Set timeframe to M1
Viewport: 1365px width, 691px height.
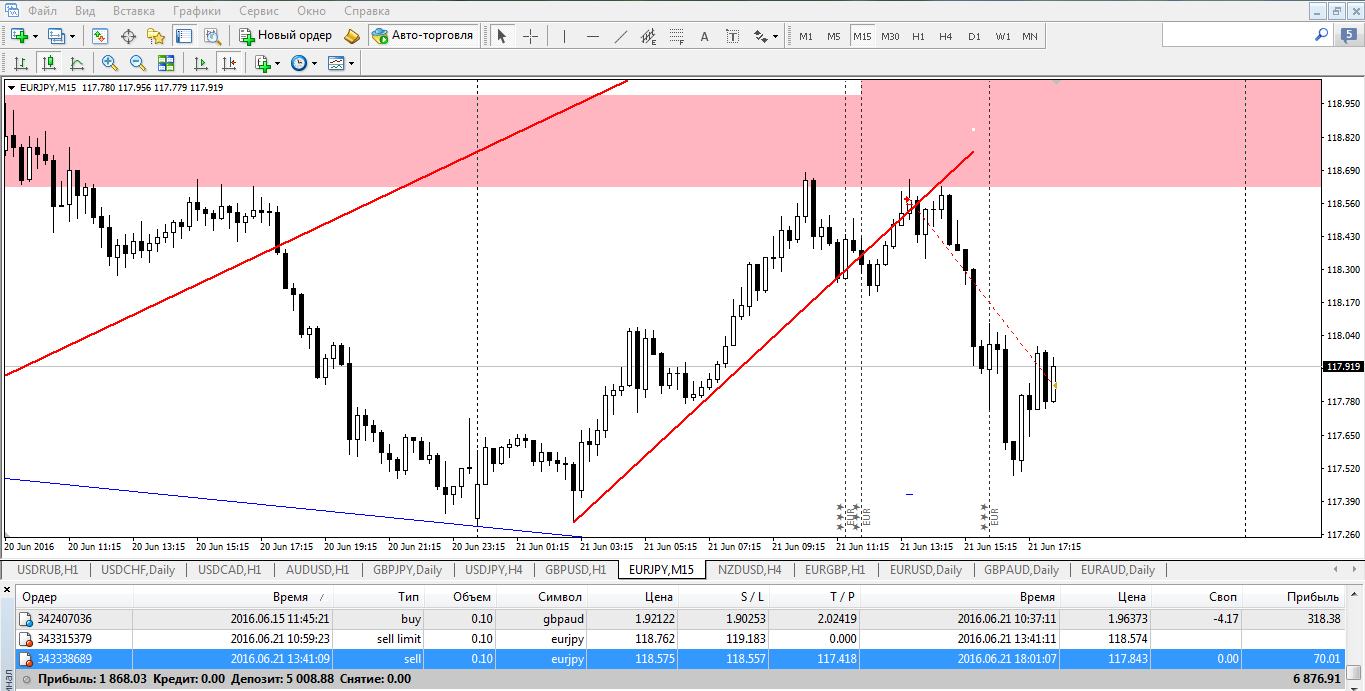[x=806, y=36]
